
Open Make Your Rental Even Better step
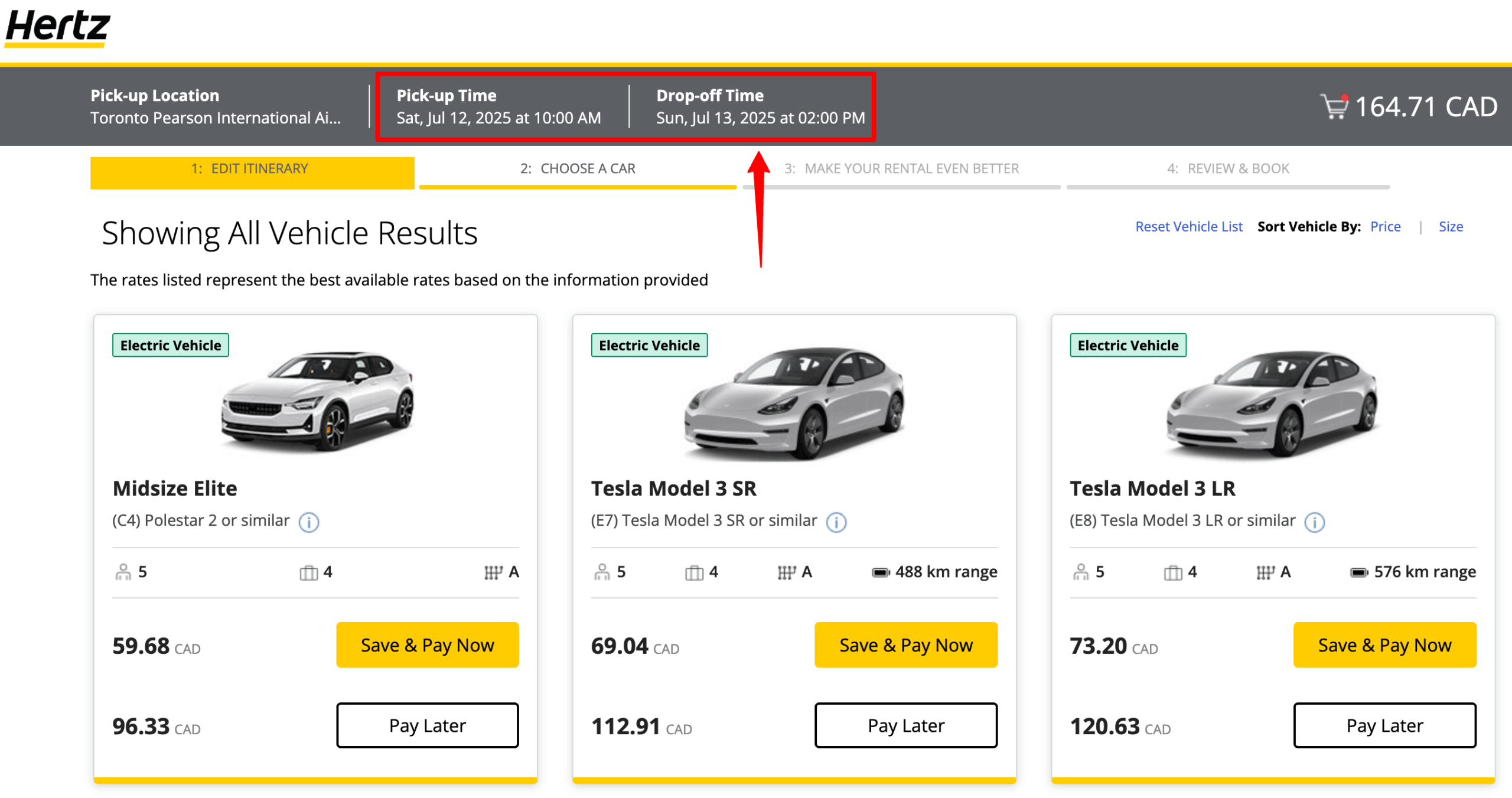click(901, 170)
